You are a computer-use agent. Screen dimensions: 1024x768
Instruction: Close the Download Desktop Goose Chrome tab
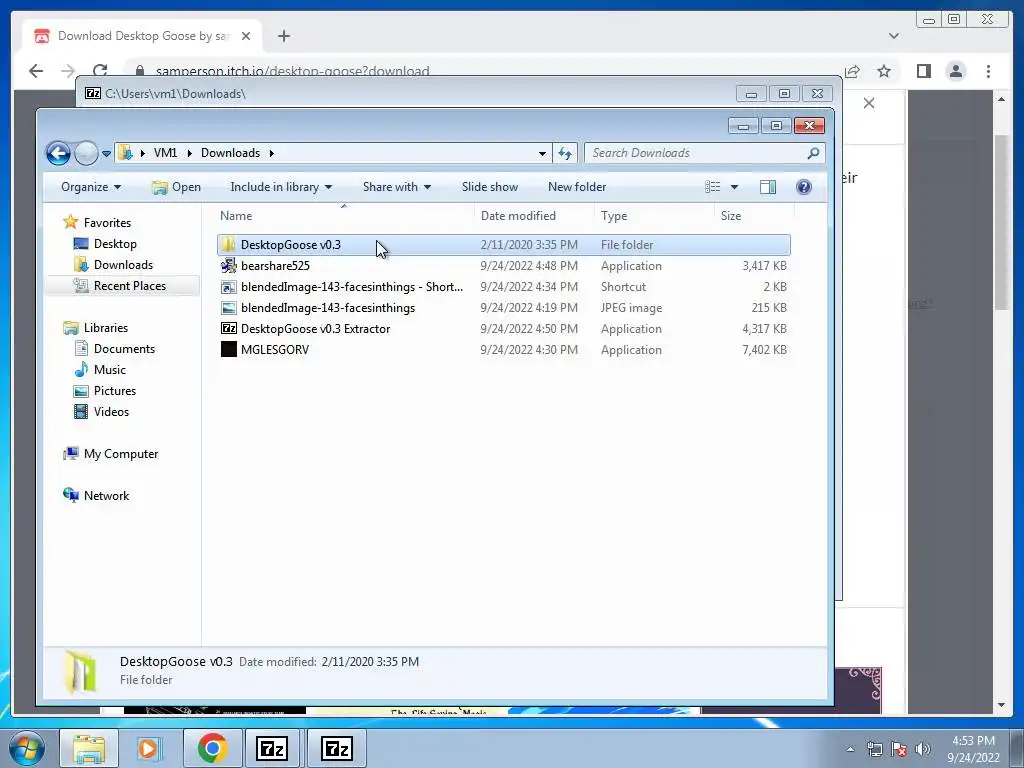(x=246, y=37)
